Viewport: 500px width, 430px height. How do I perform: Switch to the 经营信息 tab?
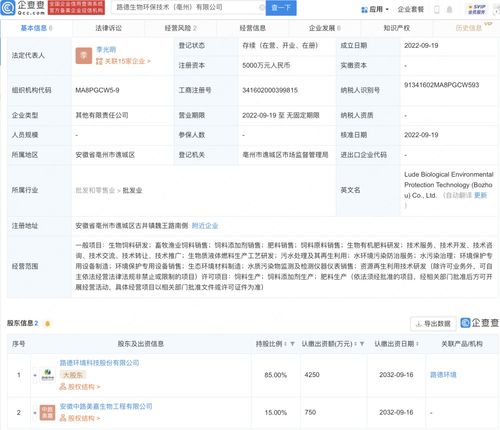252,28
